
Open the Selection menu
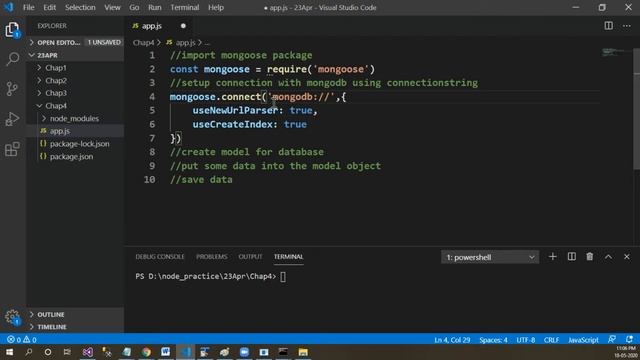(80, 7)
